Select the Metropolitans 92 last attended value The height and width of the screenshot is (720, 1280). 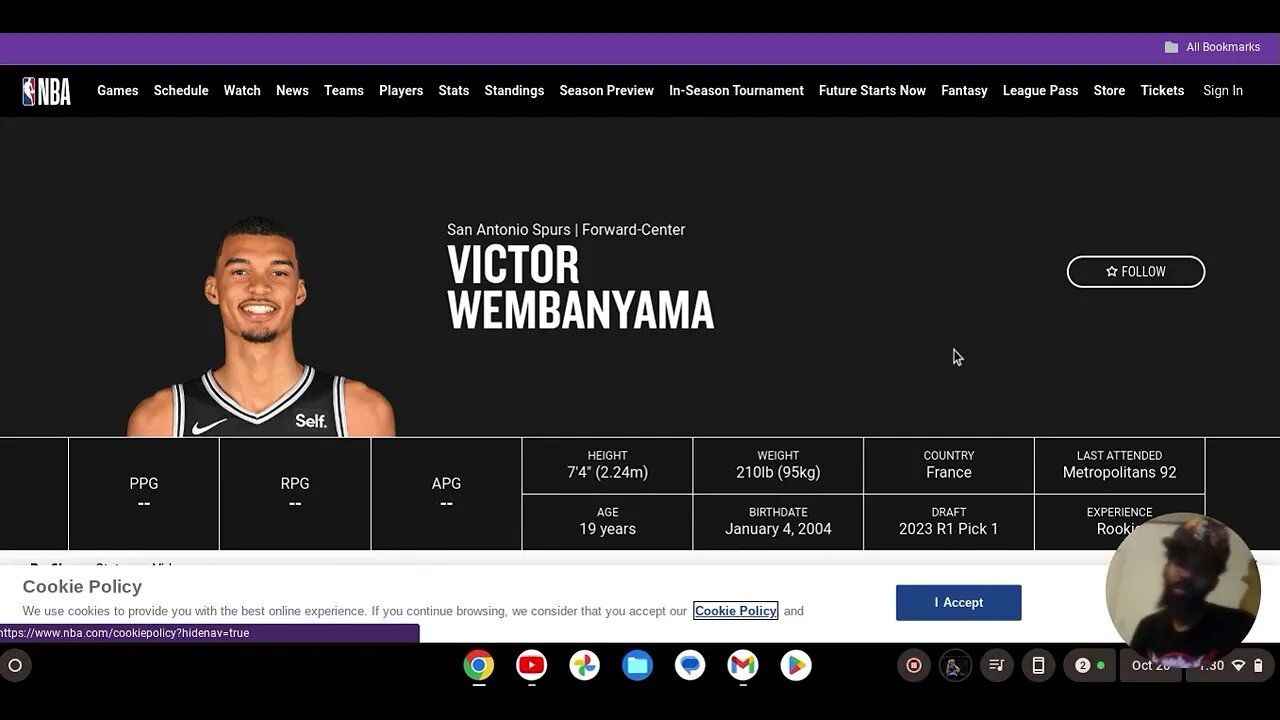[1119, 473]
